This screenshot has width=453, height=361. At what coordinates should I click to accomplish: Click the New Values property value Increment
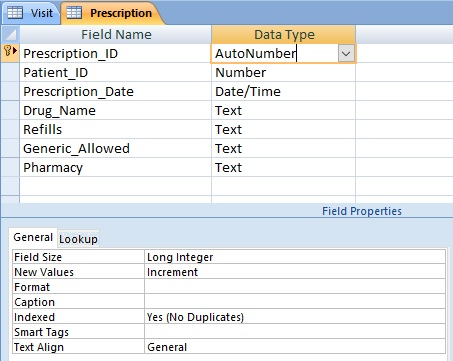[x=295, y=272]
